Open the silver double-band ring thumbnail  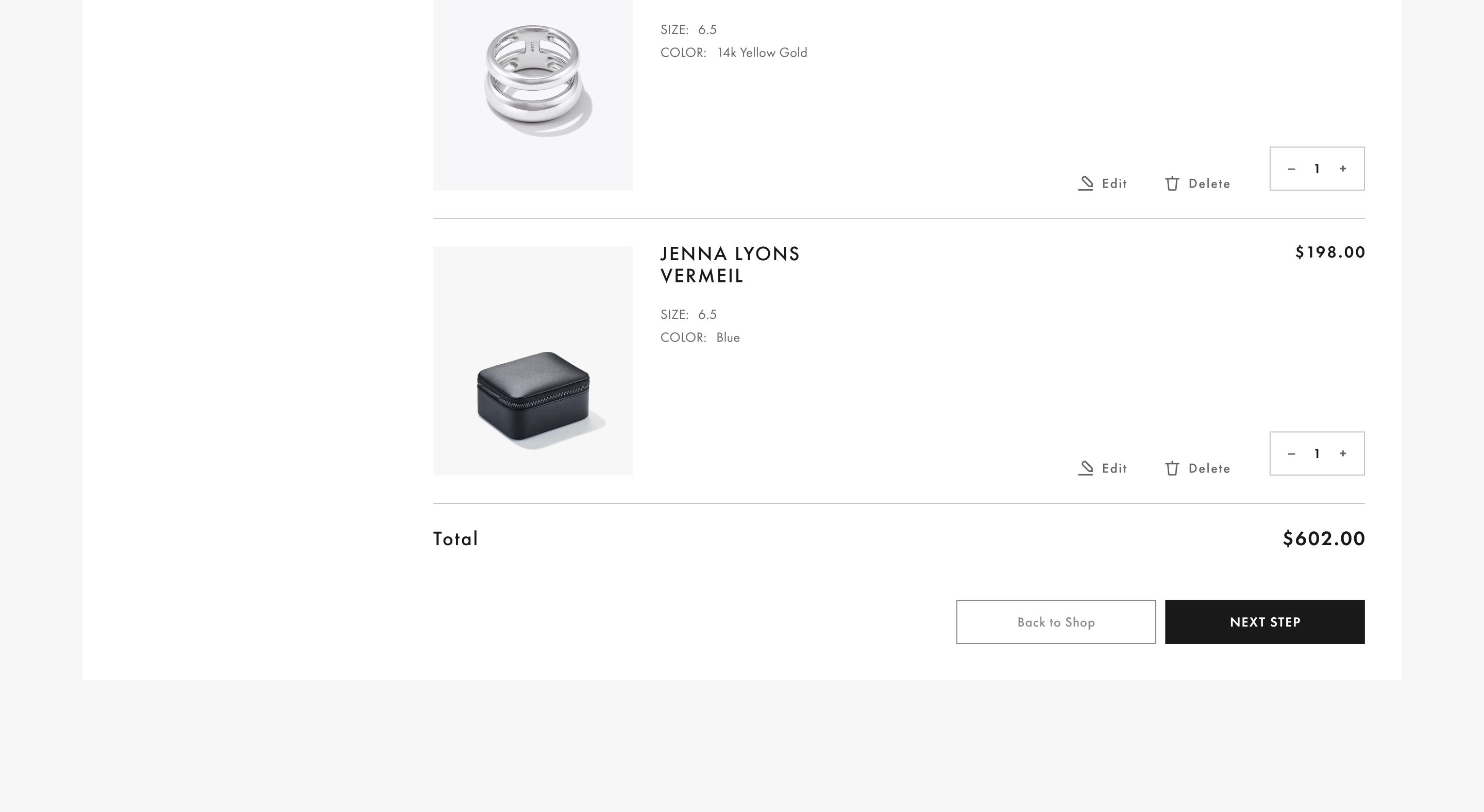pos(533,87)
